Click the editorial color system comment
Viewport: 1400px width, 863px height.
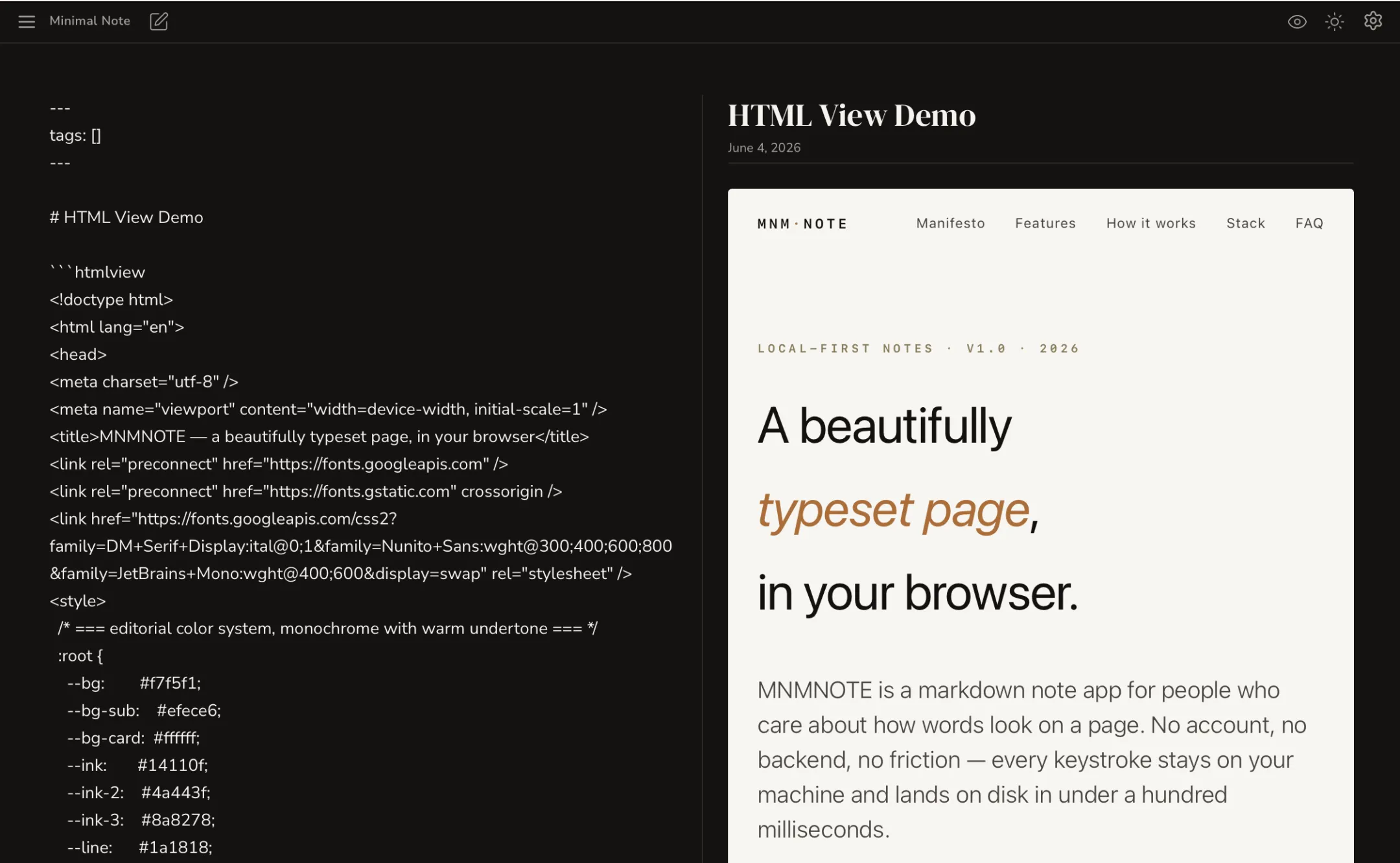328,628
